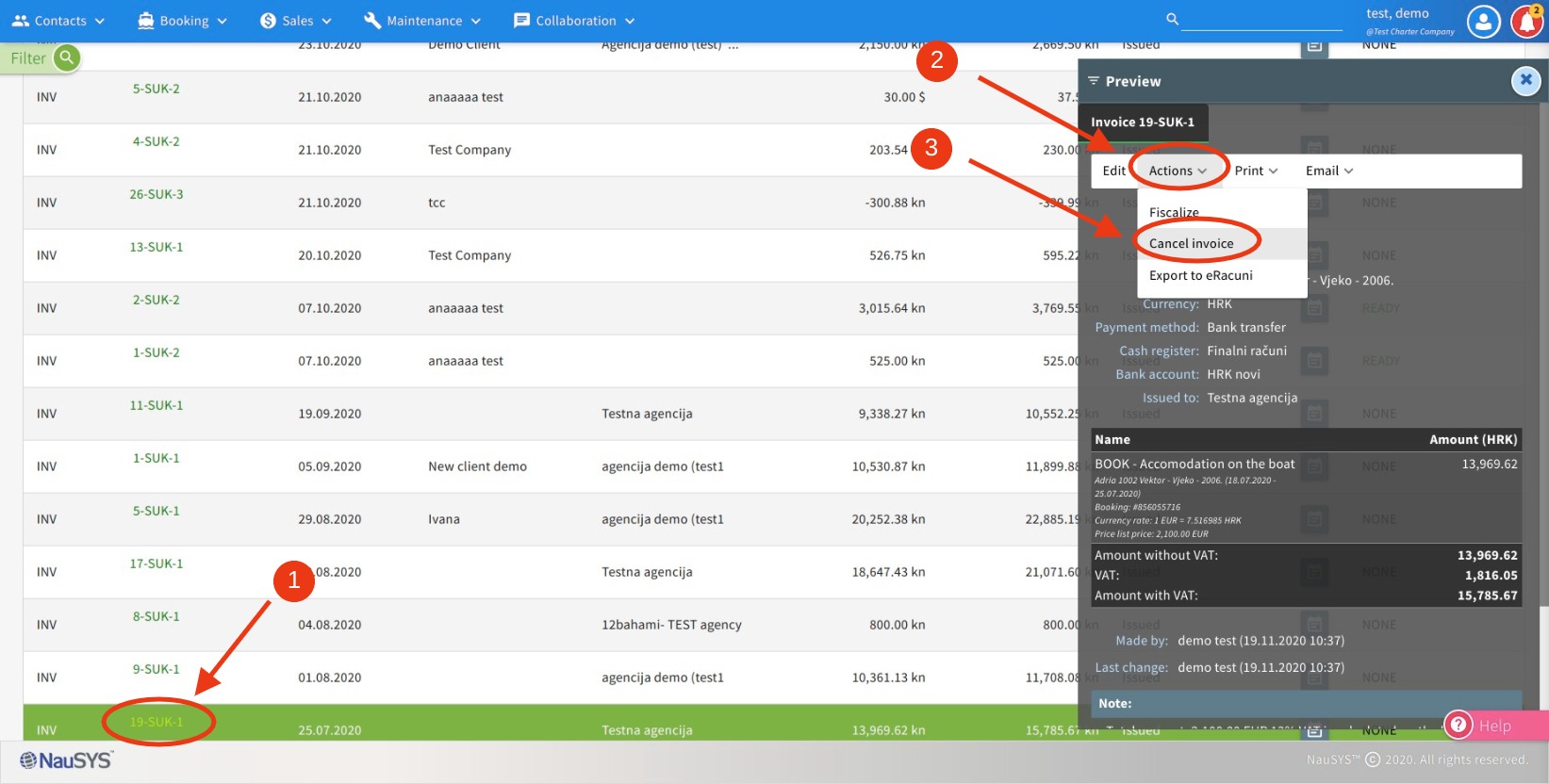Viewport: 1549px width, 784px height.
Task: Expand the Actions dropdown
Action: (1178, 171)
